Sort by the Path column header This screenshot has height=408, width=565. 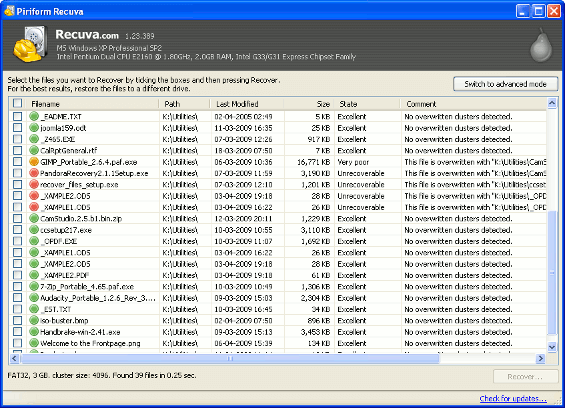coord(184,104)
